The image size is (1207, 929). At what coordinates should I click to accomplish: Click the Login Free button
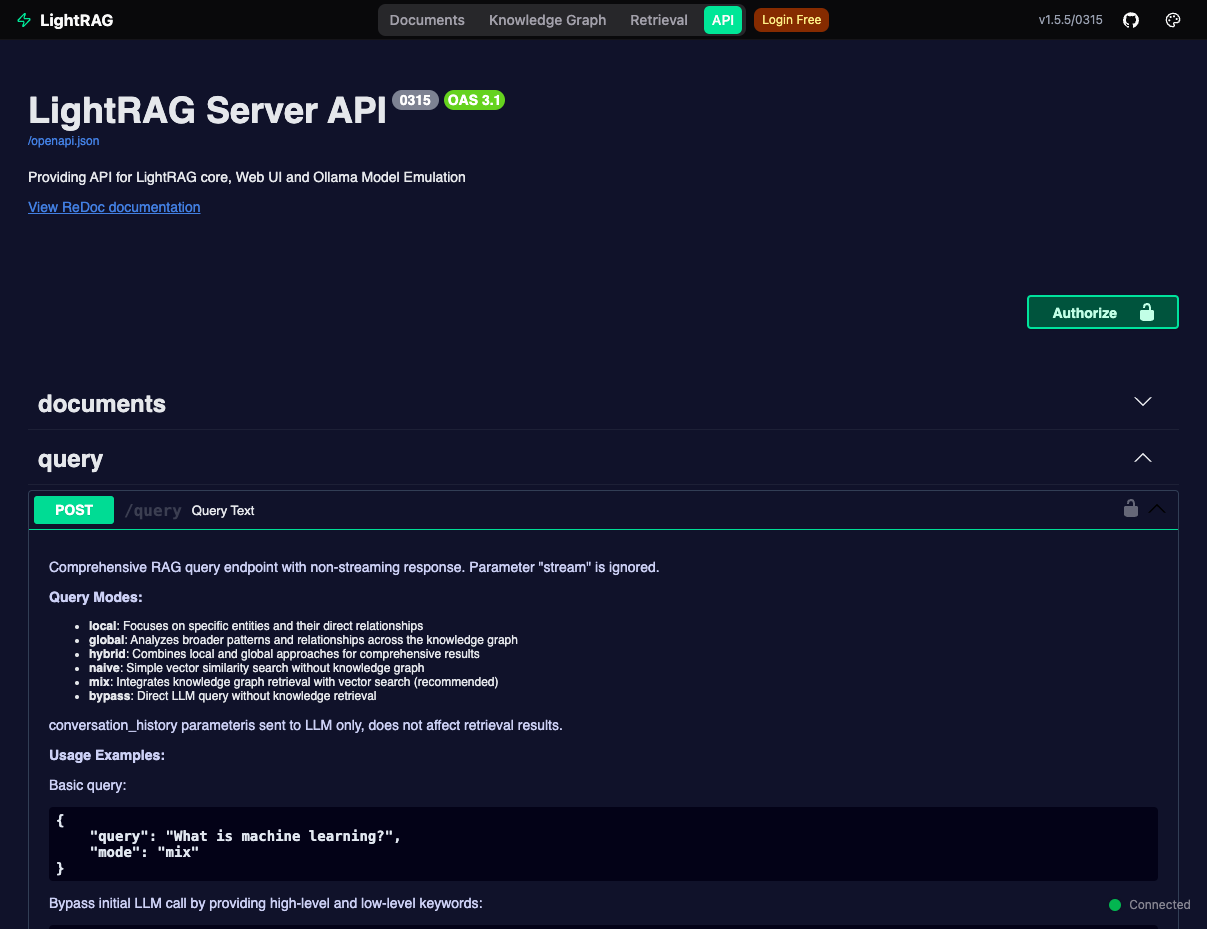[791, 20]
